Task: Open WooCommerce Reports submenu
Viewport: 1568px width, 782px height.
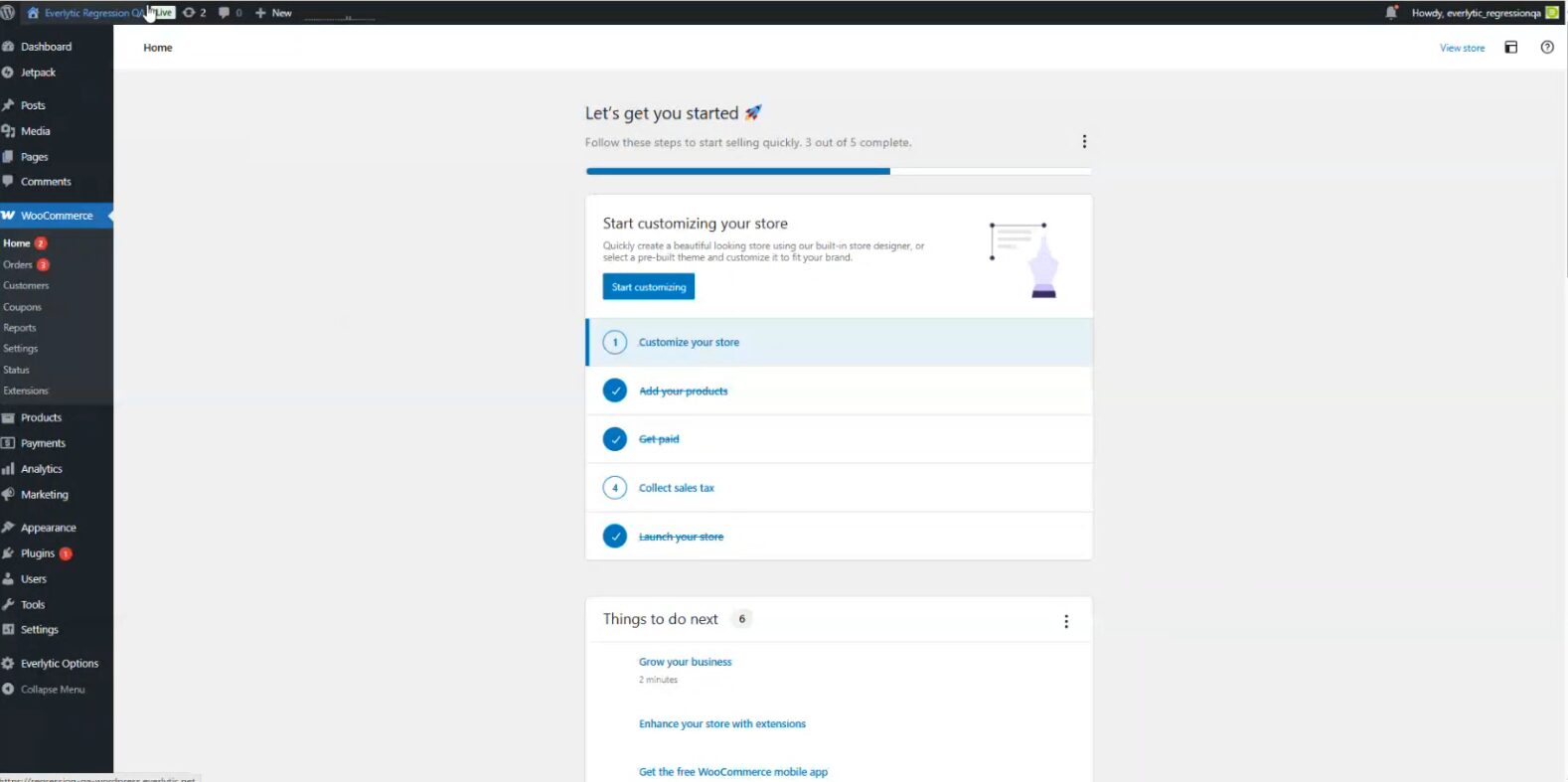Action: point(20,328)
